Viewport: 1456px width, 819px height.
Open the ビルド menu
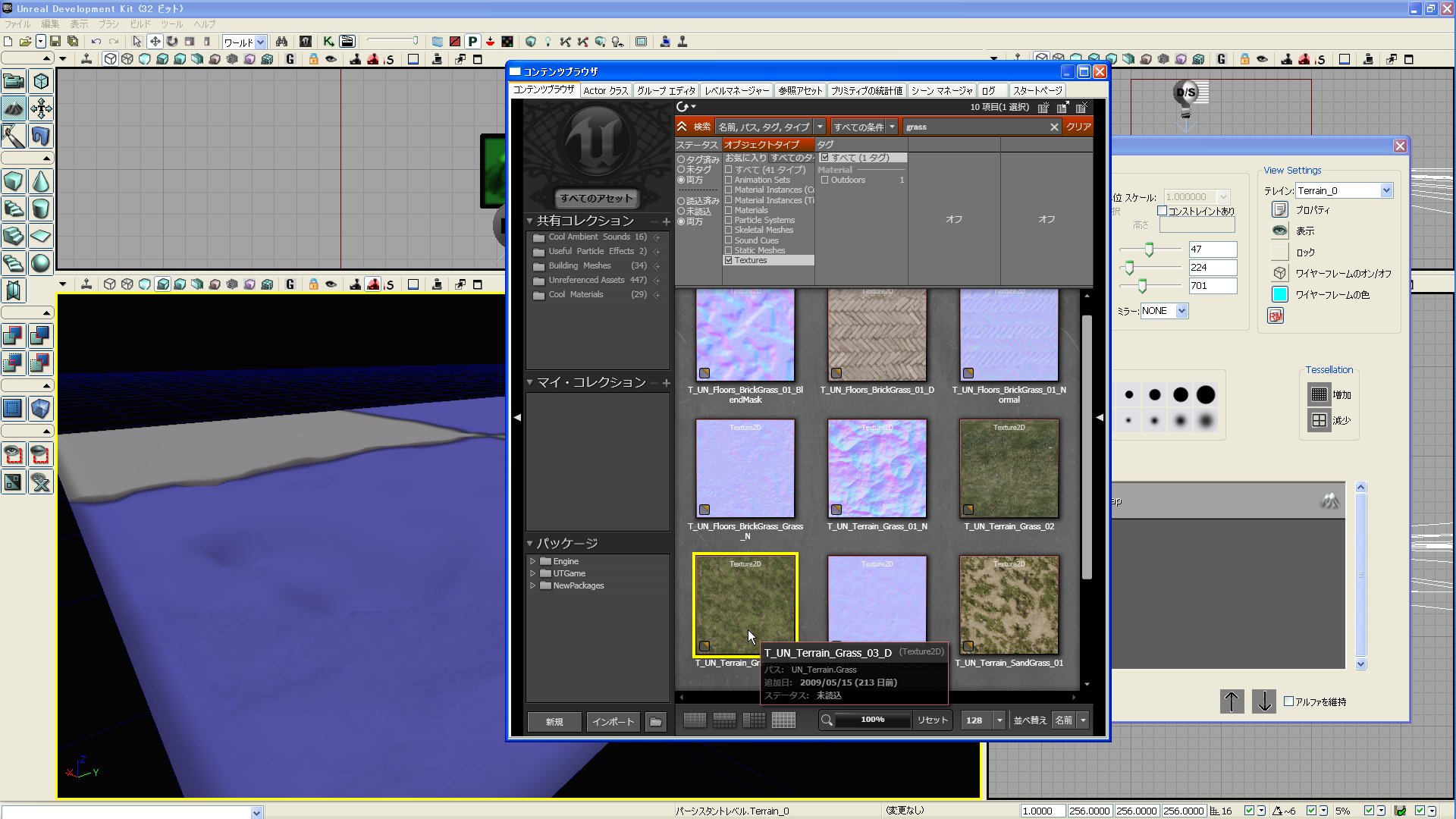tap(140, 24)
